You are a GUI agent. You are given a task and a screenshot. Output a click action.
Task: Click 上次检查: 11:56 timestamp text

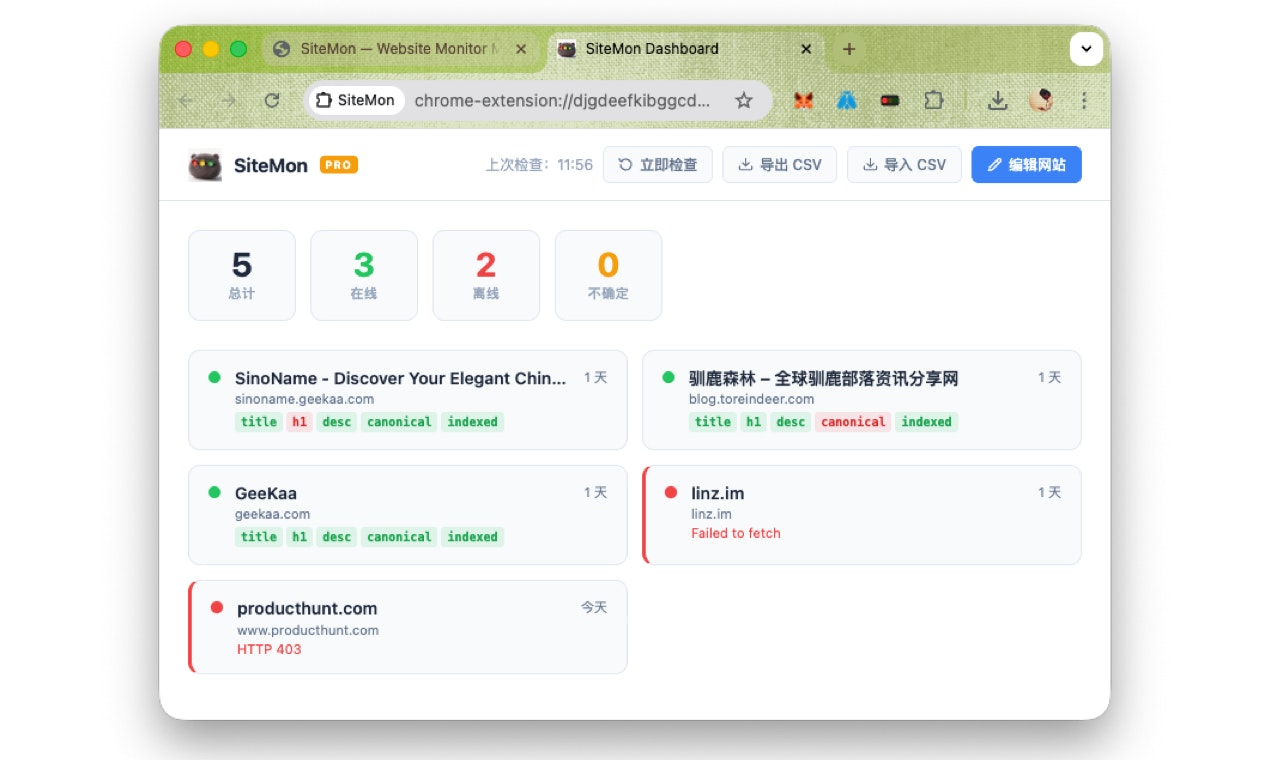point(539,165)
